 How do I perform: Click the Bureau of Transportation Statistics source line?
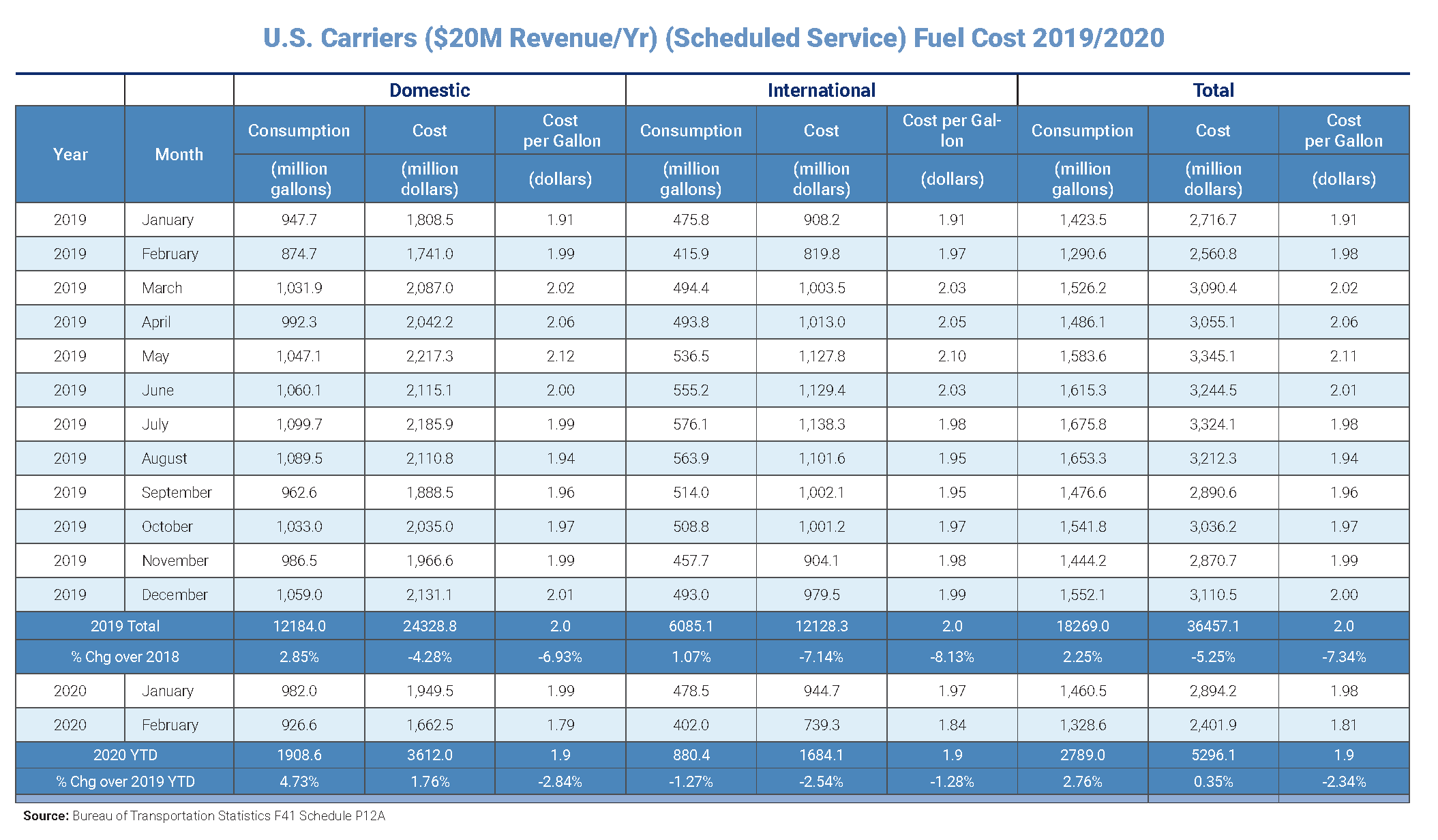(204, 815)
